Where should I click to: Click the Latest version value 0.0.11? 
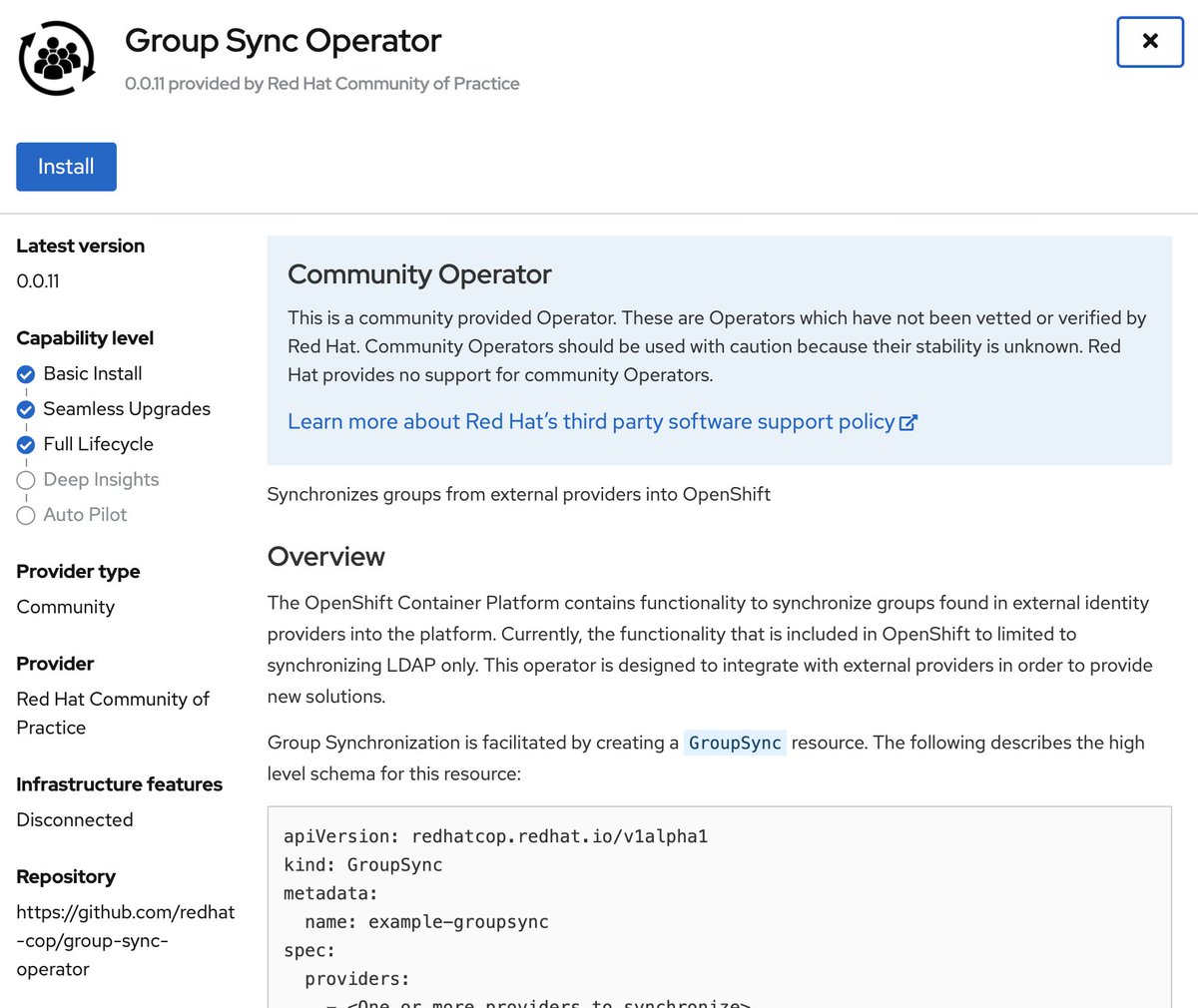pyautogui.click(x=38, y=281)
